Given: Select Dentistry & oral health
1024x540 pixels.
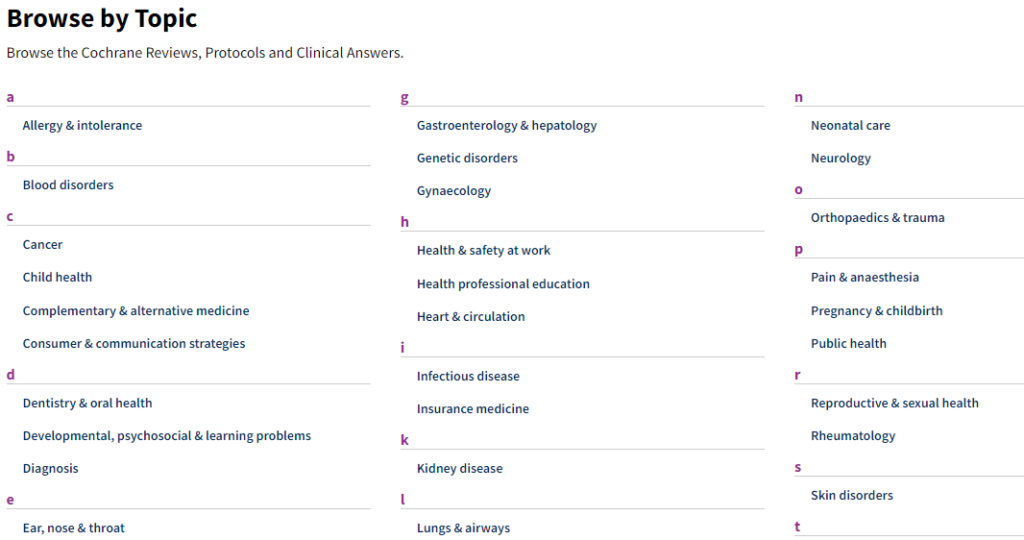Looking at the screenshot, I should (87, 404).
